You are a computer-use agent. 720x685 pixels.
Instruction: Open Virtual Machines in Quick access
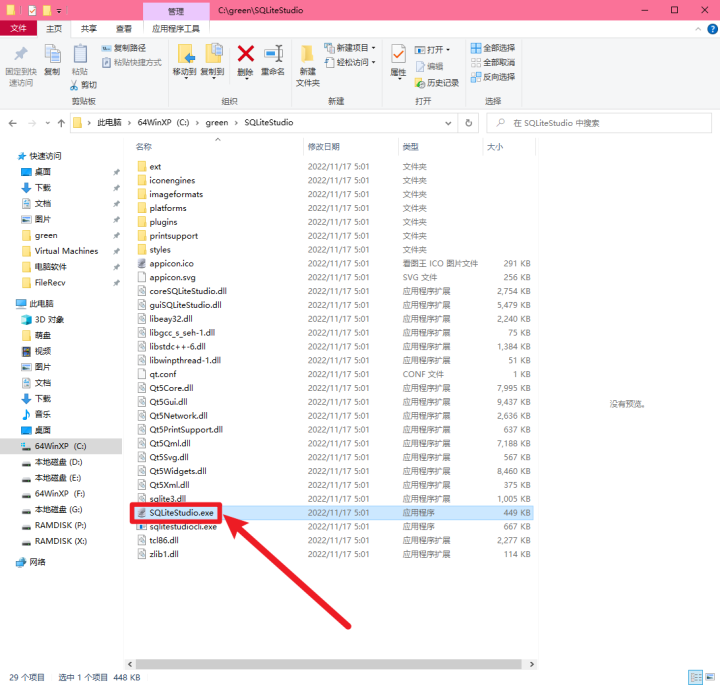(x=66, y=251)
